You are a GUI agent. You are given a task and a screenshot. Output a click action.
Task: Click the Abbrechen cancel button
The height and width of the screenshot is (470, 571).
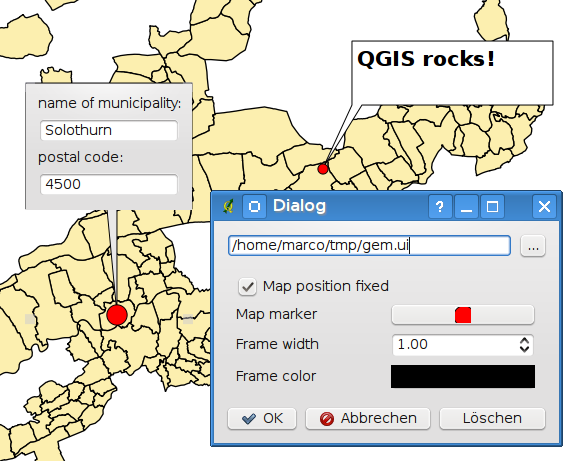tap(368, 419)
